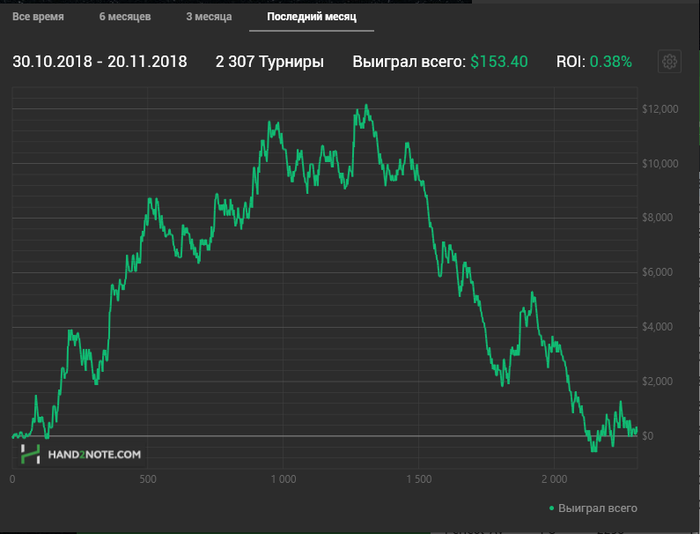Click the 500 x-axis label
This screenshot has width=700, height=534.
[x=147, y=479]
